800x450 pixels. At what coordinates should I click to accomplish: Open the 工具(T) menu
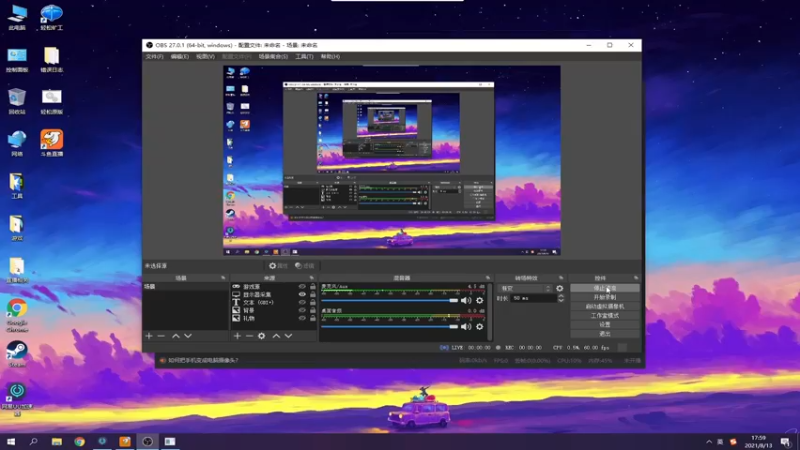pyautogui.click(x=304, y=57)
